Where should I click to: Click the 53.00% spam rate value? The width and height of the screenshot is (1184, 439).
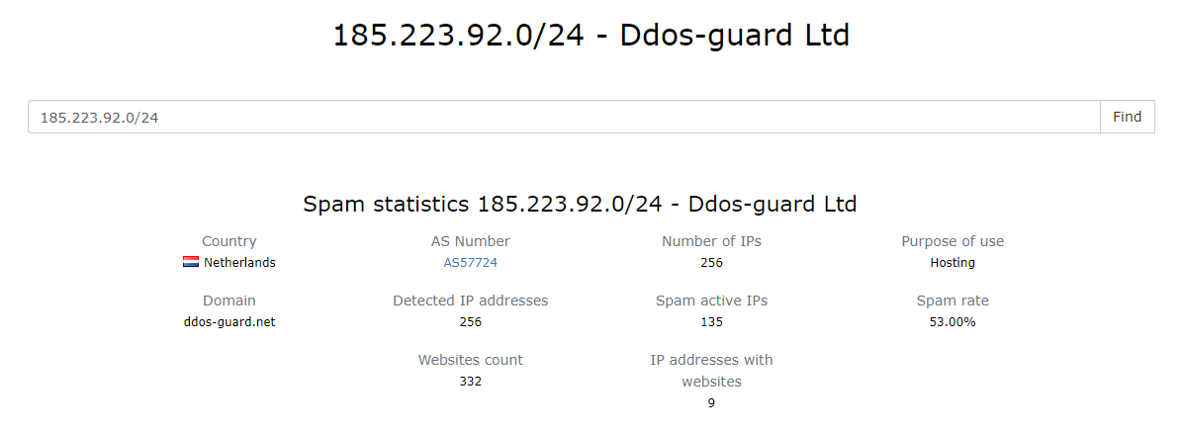[952, 322]
